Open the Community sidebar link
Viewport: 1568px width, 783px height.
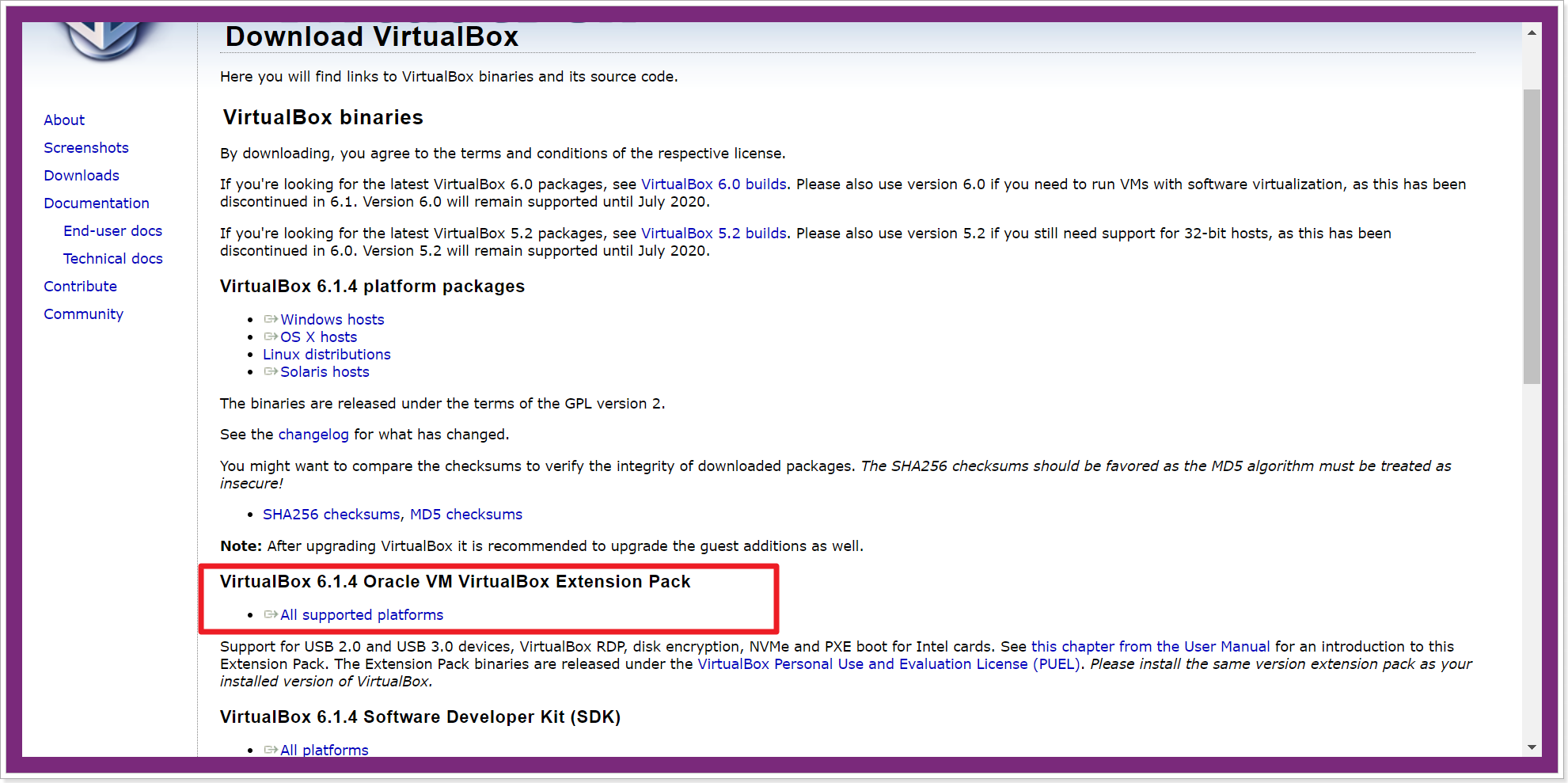(84, 314)
